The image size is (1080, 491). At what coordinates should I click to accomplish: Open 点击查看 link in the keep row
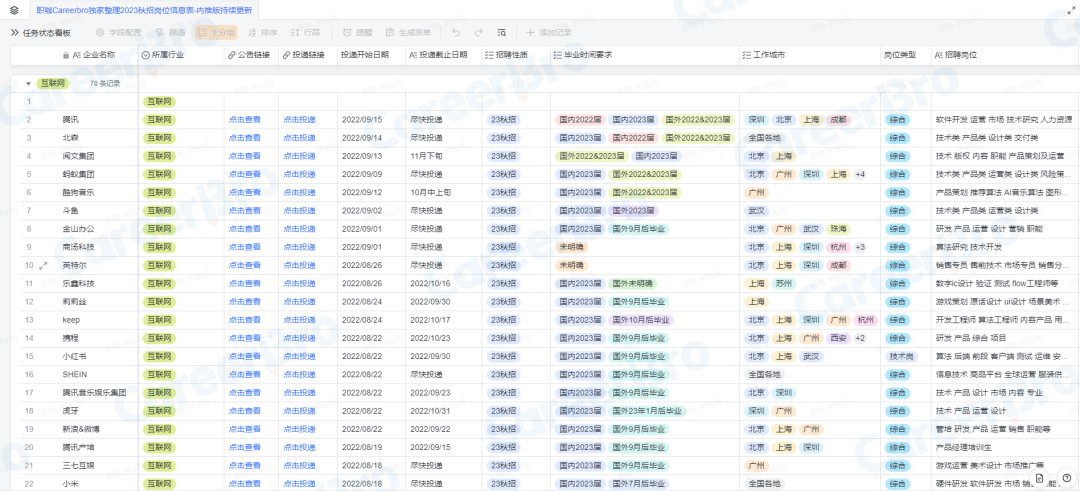(245, 320)
